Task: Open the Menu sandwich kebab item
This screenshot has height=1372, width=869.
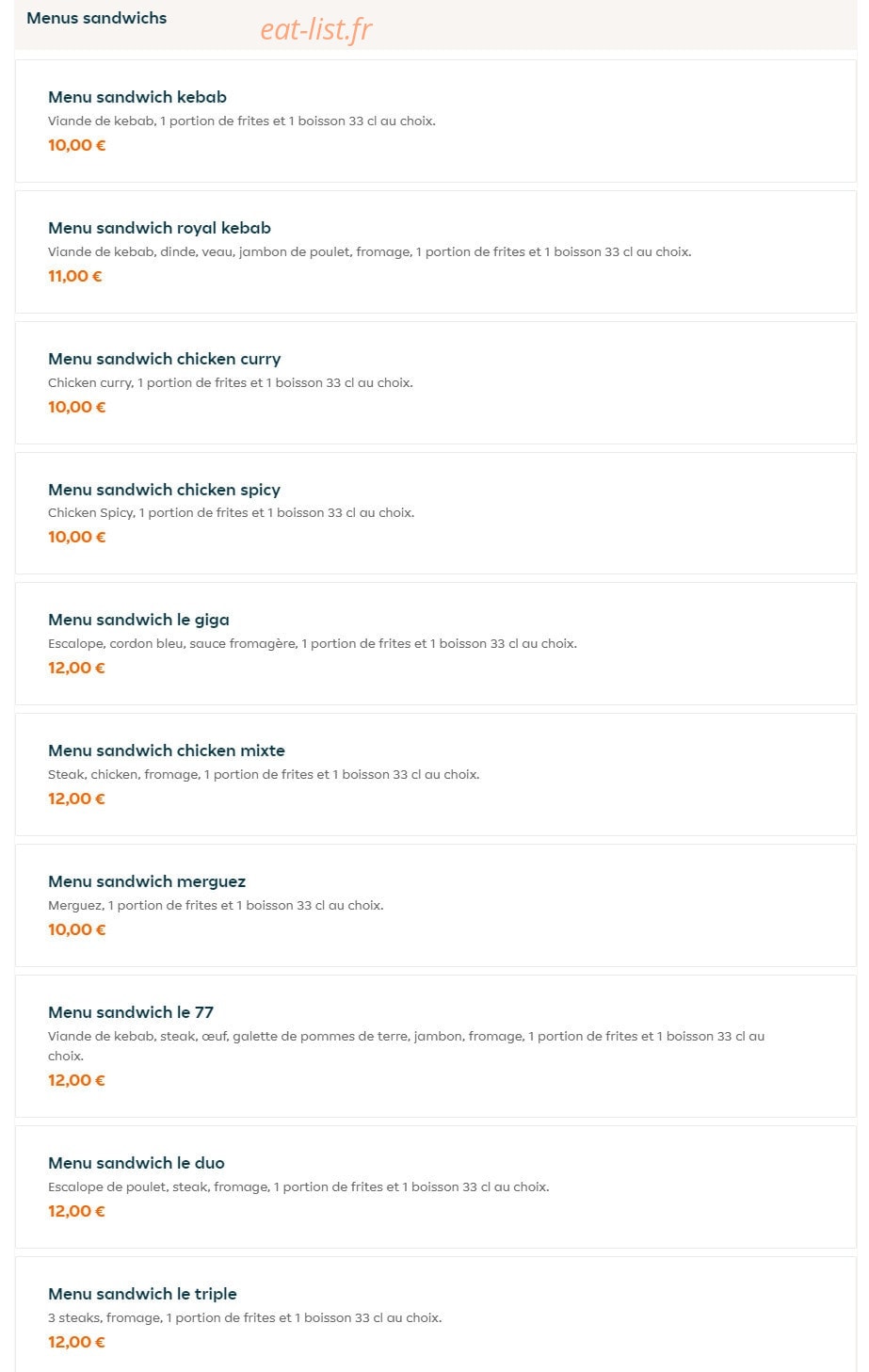Action: pyautogui.click(x=435, y=121)
